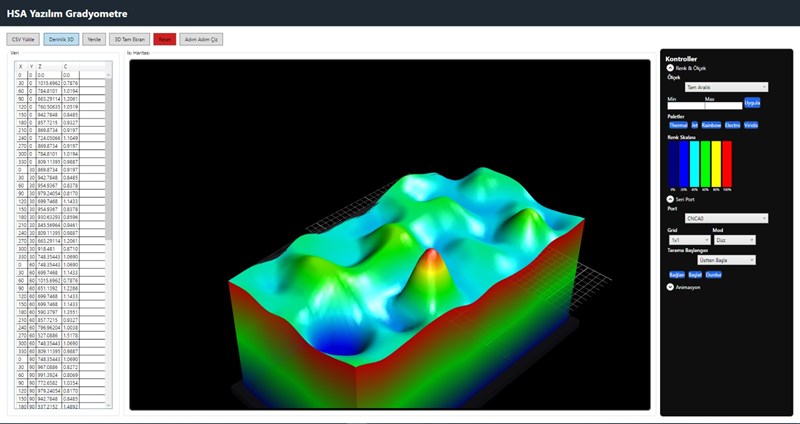This screenshot has width=800, height=424.
Task: Click the red Reset button
Action: pos(165,38)
